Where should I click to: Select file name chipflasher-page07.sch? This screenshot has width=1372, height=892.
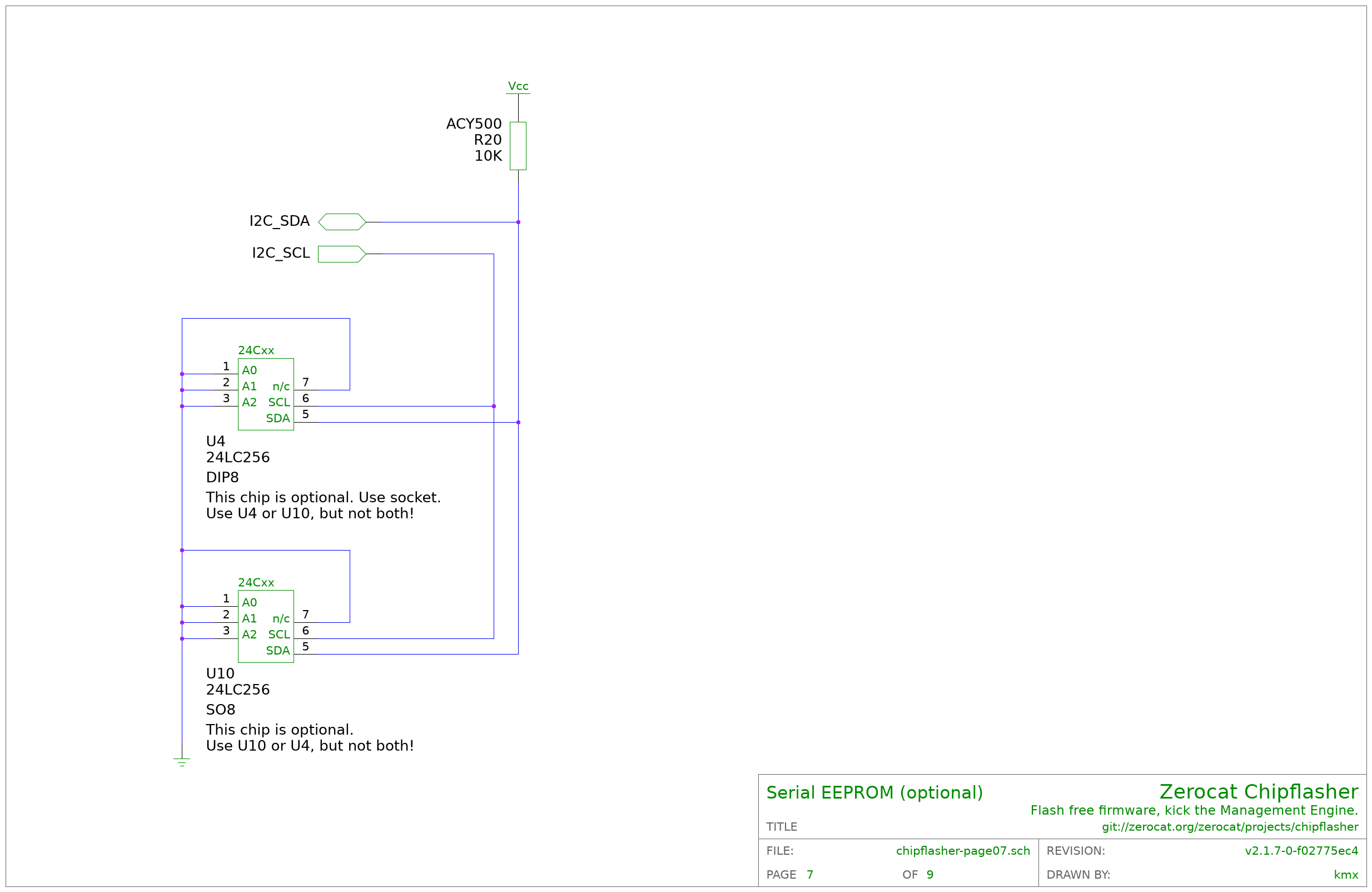963,851
